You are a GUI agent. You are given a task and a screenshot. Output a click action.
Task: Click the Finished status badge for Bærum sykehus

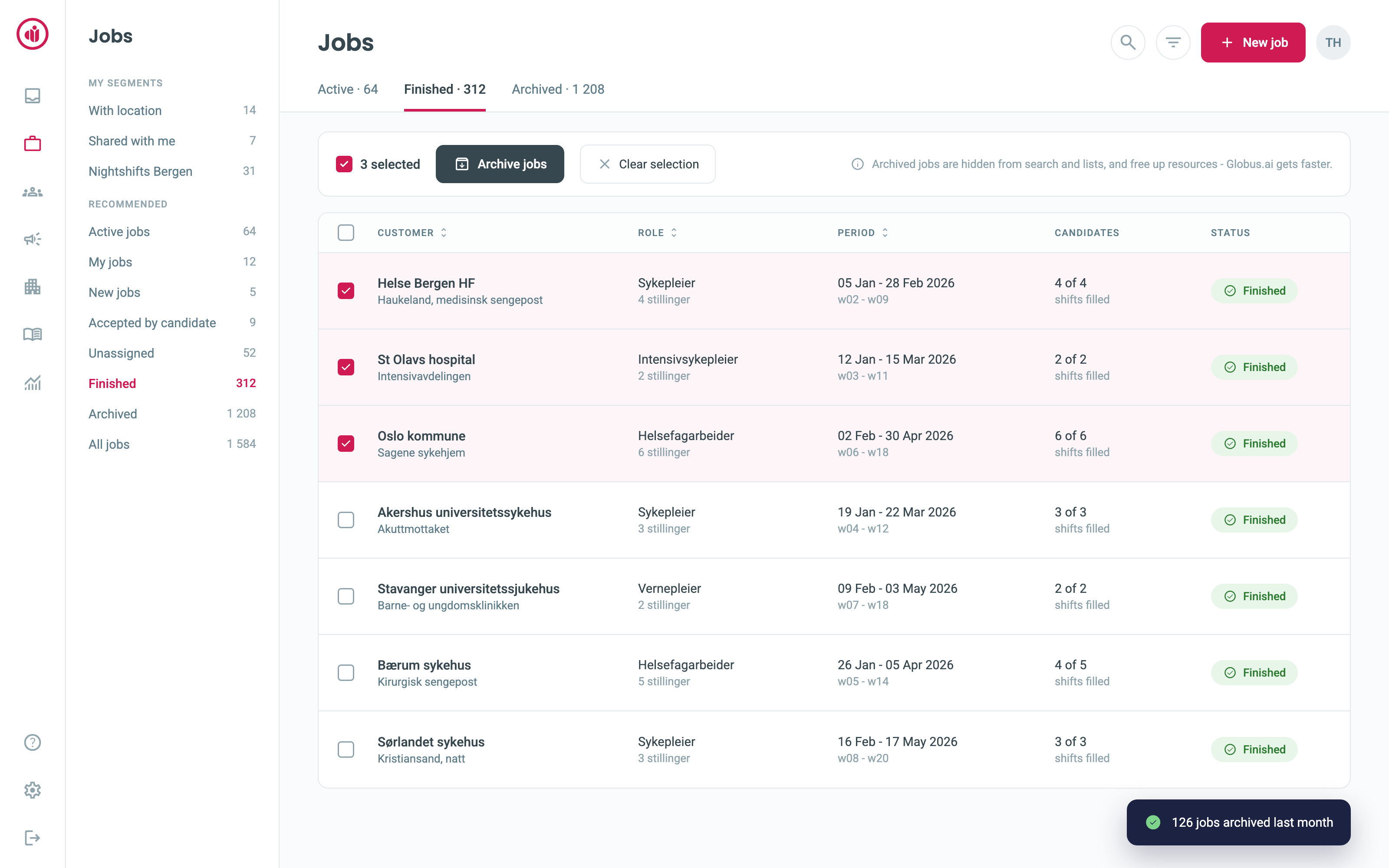(1254, 672)
